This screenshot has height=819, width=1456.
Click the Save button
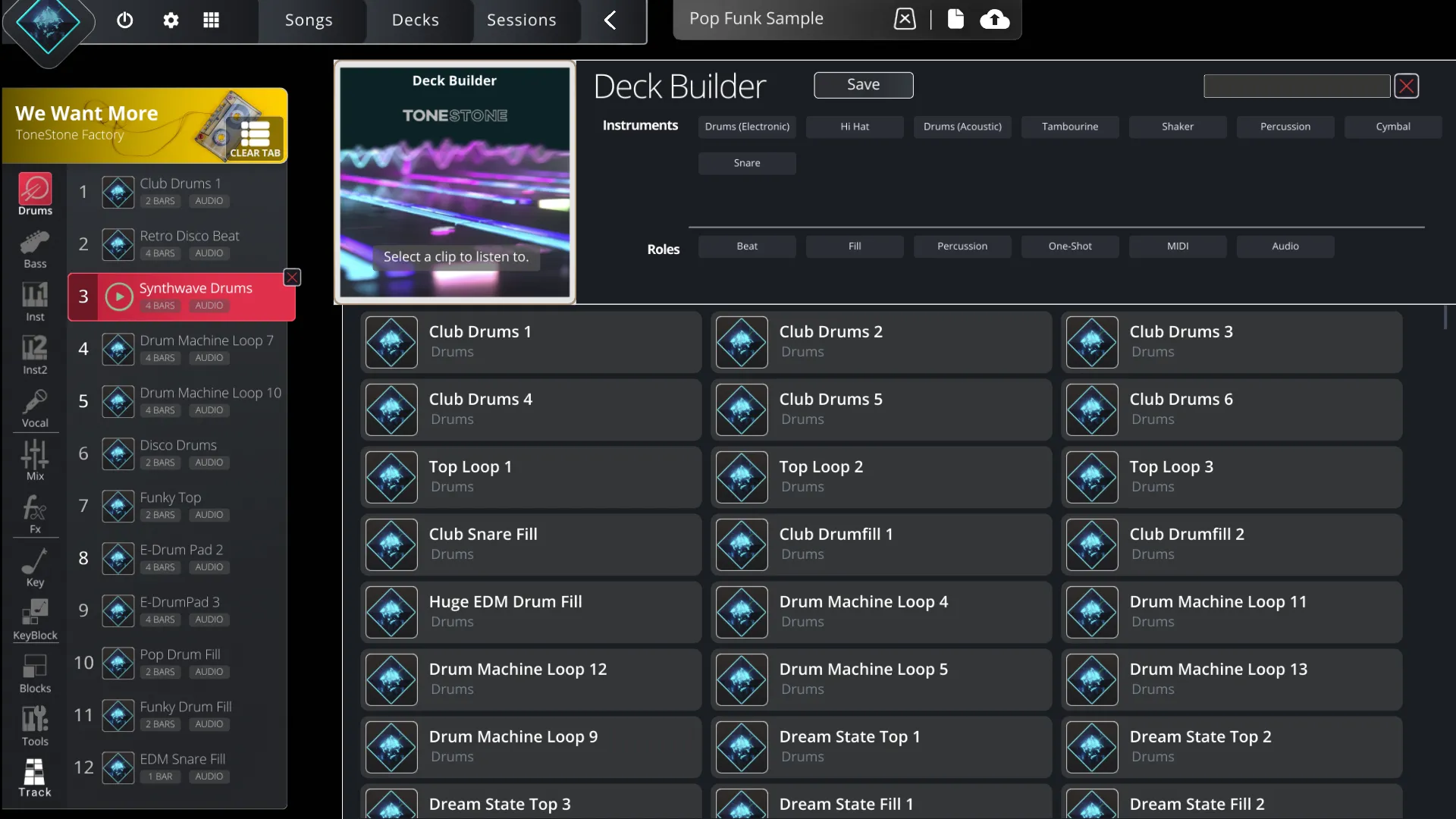point(864,85)
